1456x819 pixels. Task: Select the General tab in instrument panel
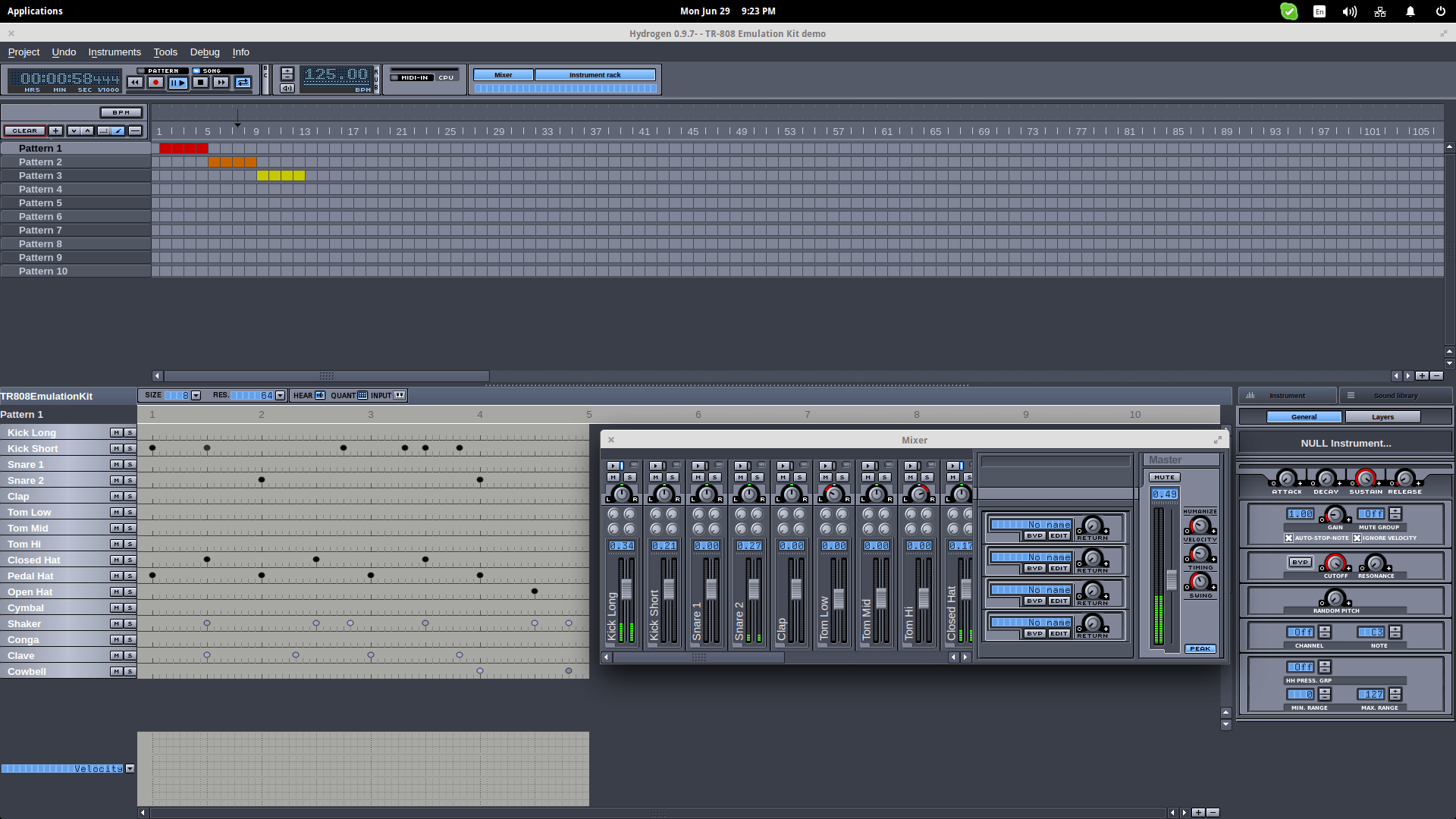tap(1305, 416)
